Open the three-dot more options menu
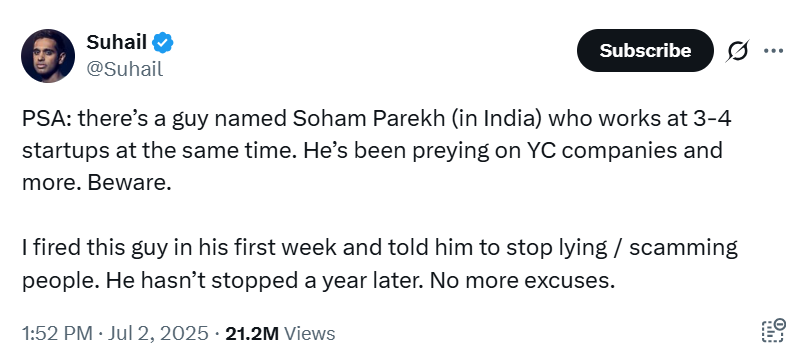Screen dimensions: 804x361 pos(773,51)
